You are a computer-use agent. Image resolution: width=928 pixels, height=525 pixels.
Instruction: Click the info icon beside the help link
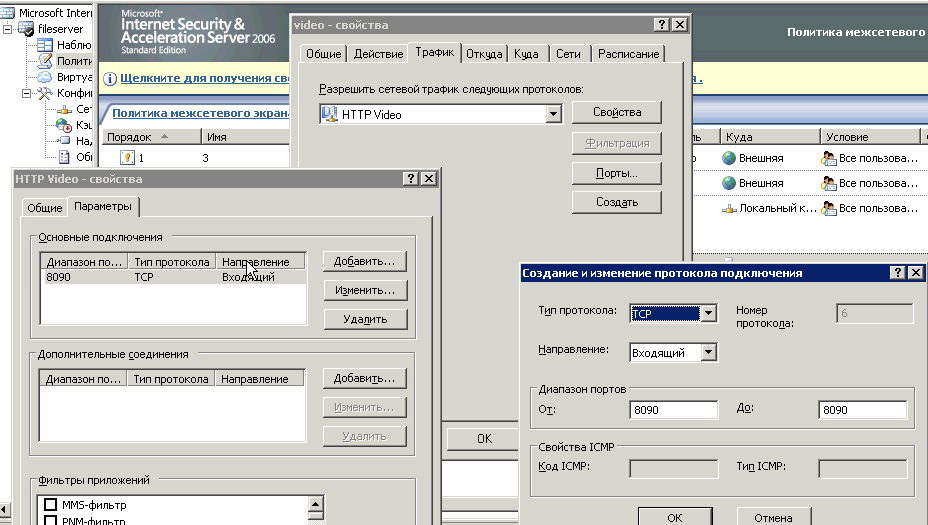tap(110, 79)
